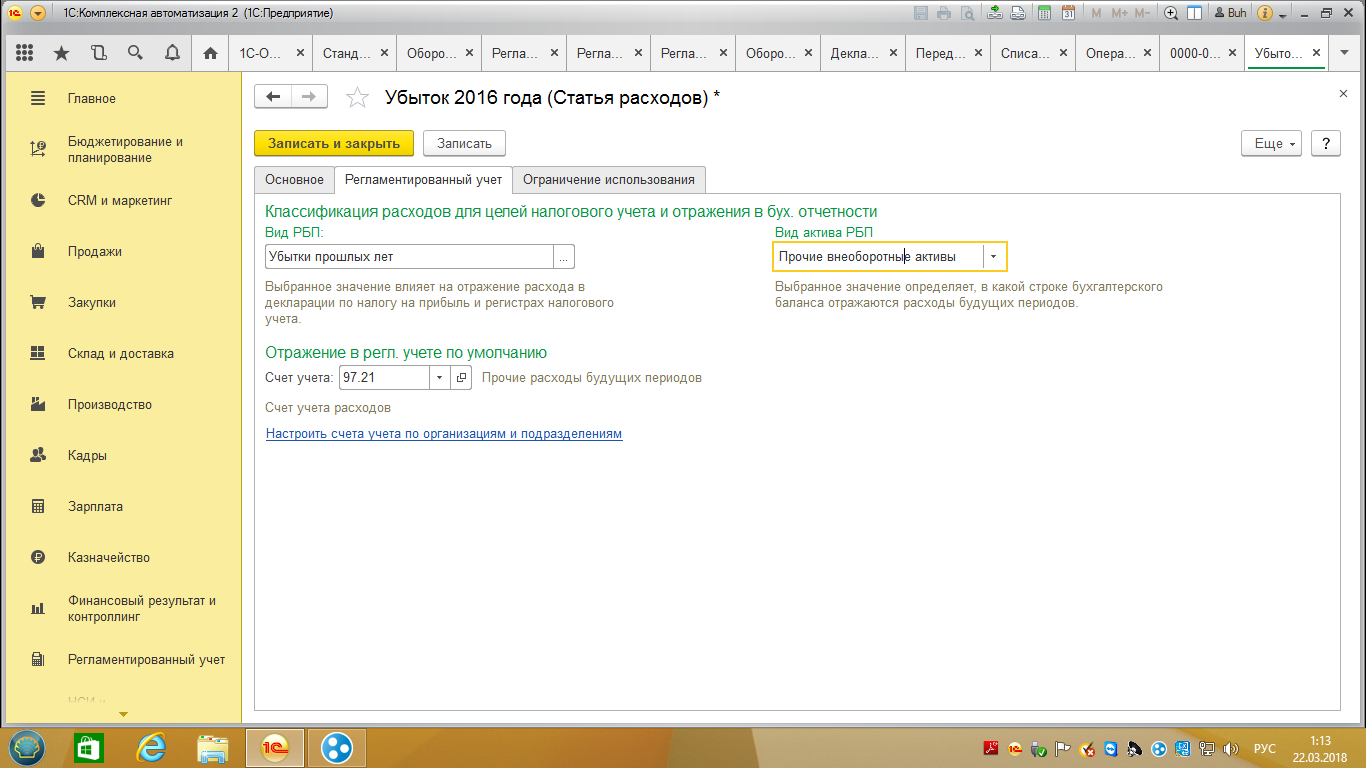Open the list of all open tabs dropdown
The image size is (1366, 768).
[1345, 53]
